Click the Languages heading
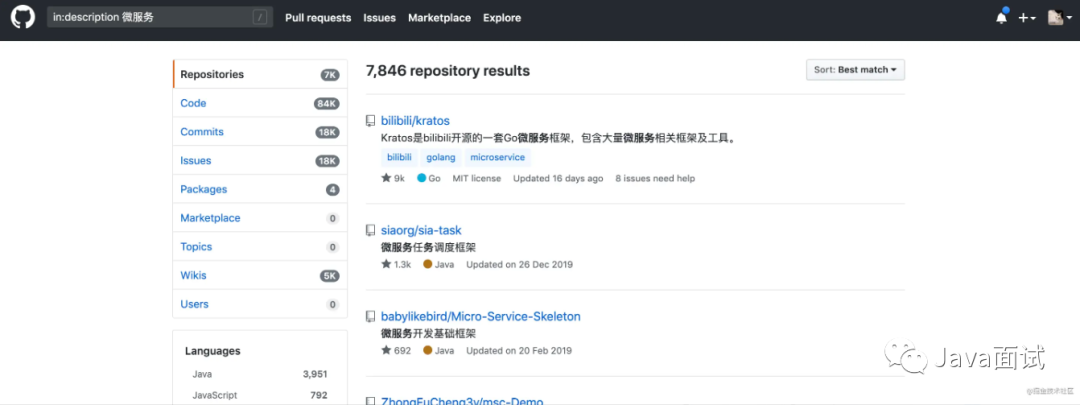The width and height of the screenshot is (1080, 405). (x=212, y=351)
